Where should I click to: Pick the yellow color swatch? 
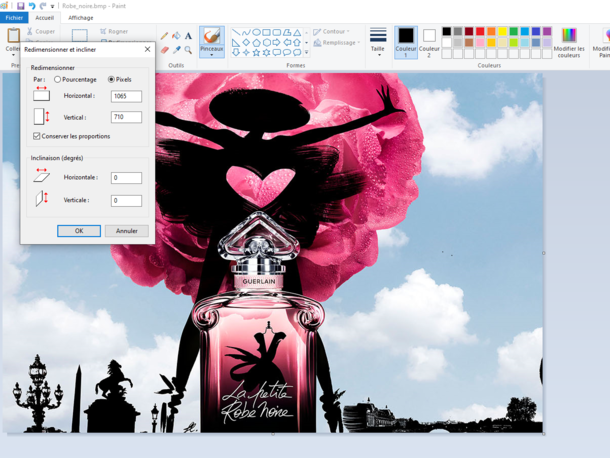pos(502,32)
